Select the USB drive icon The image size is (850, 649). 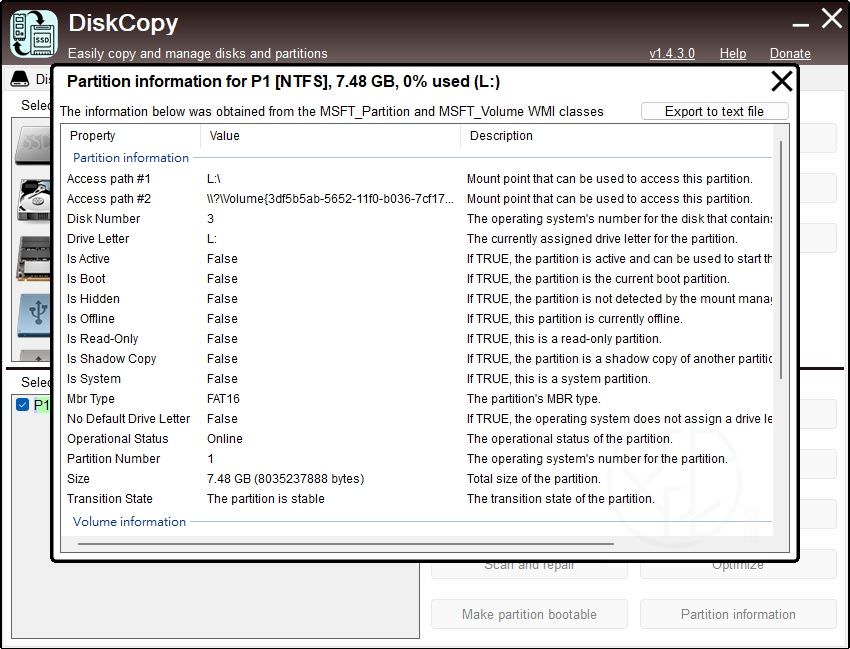[33, 314]
